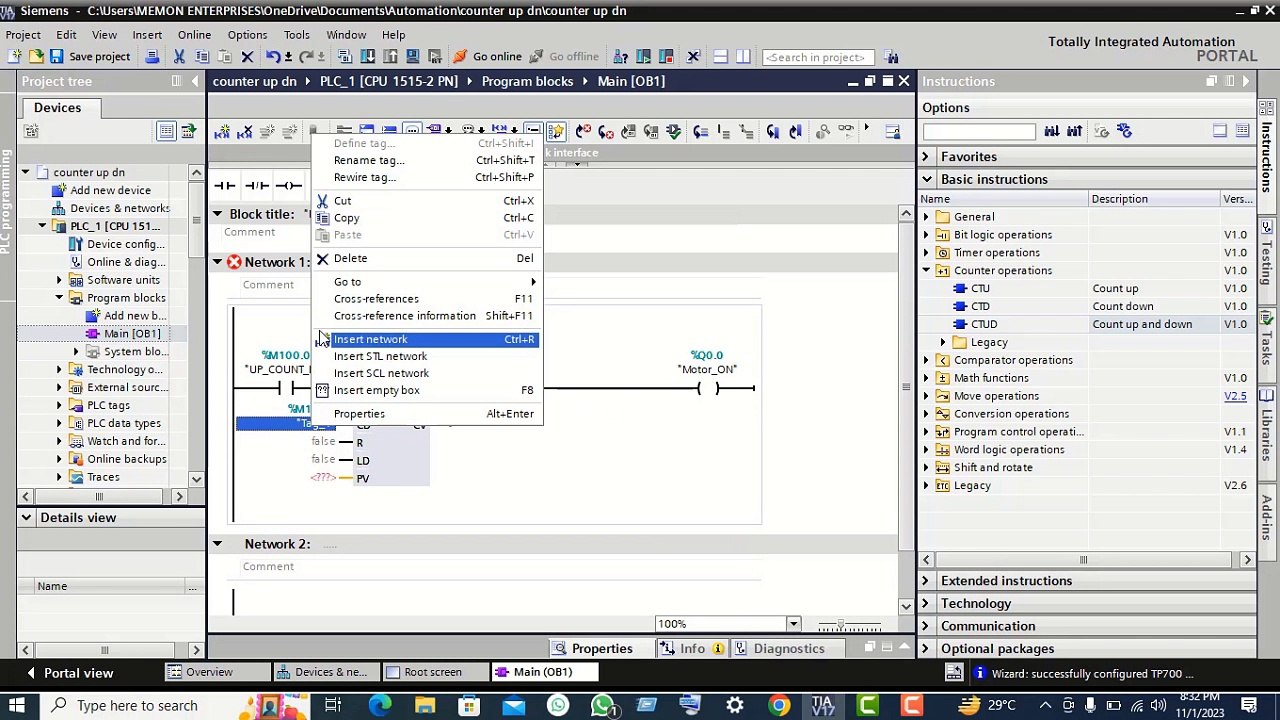Insert an output coil from favorites bar
The width and height of the screenshot is (1280, 720).
(x=289, y=185)
